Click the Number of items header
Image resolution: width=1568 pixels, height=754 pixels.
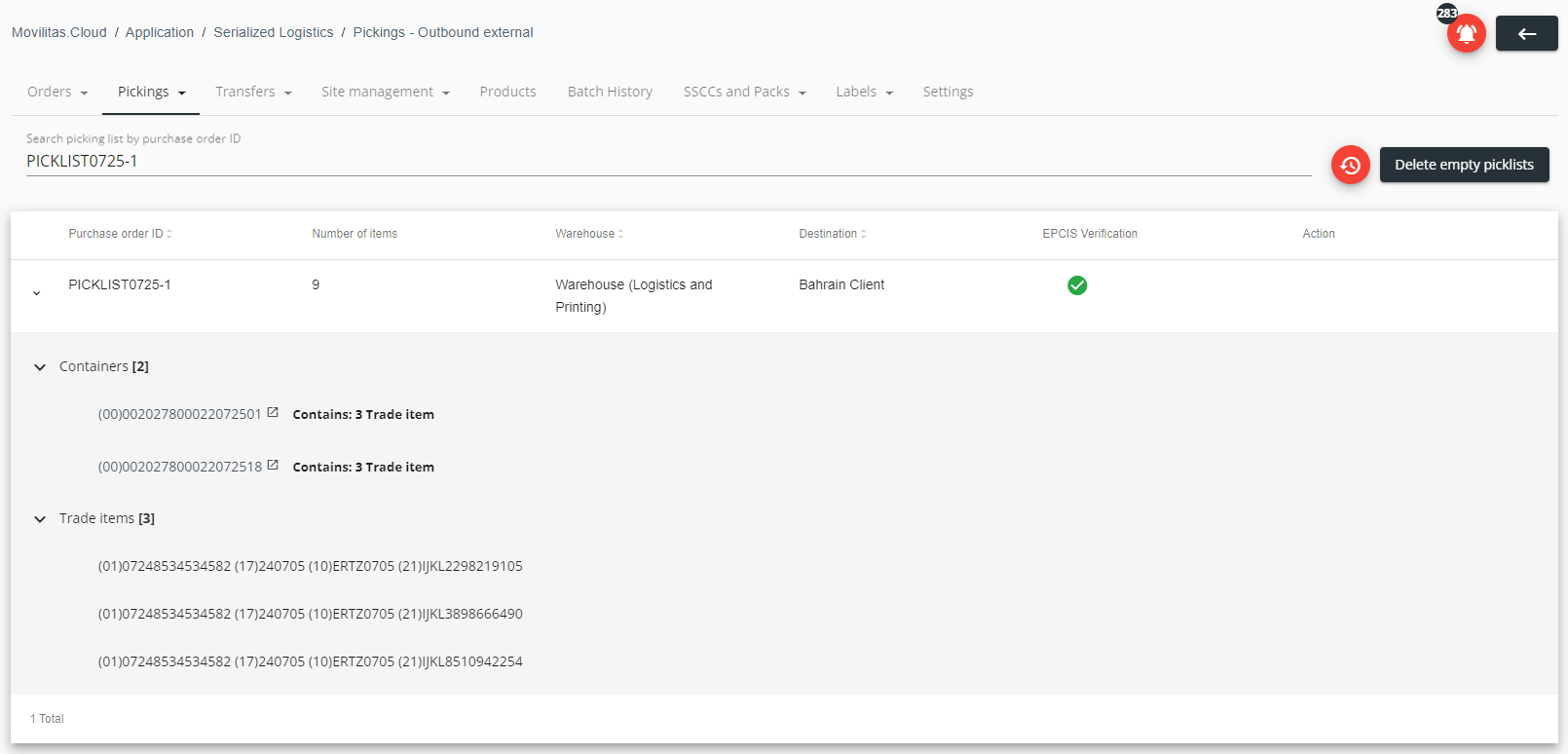click(x=355, y=234)
